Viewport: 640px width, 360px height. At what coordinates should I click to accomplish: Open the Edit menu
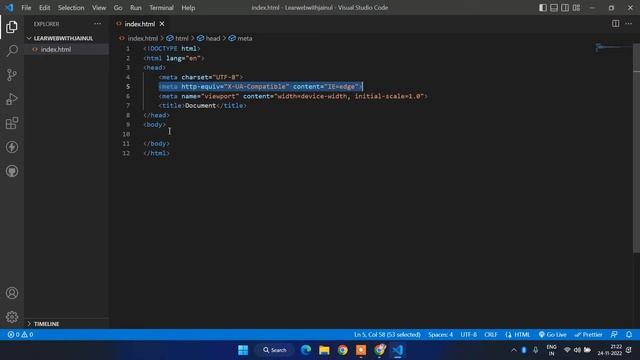(x=44, y=8)
